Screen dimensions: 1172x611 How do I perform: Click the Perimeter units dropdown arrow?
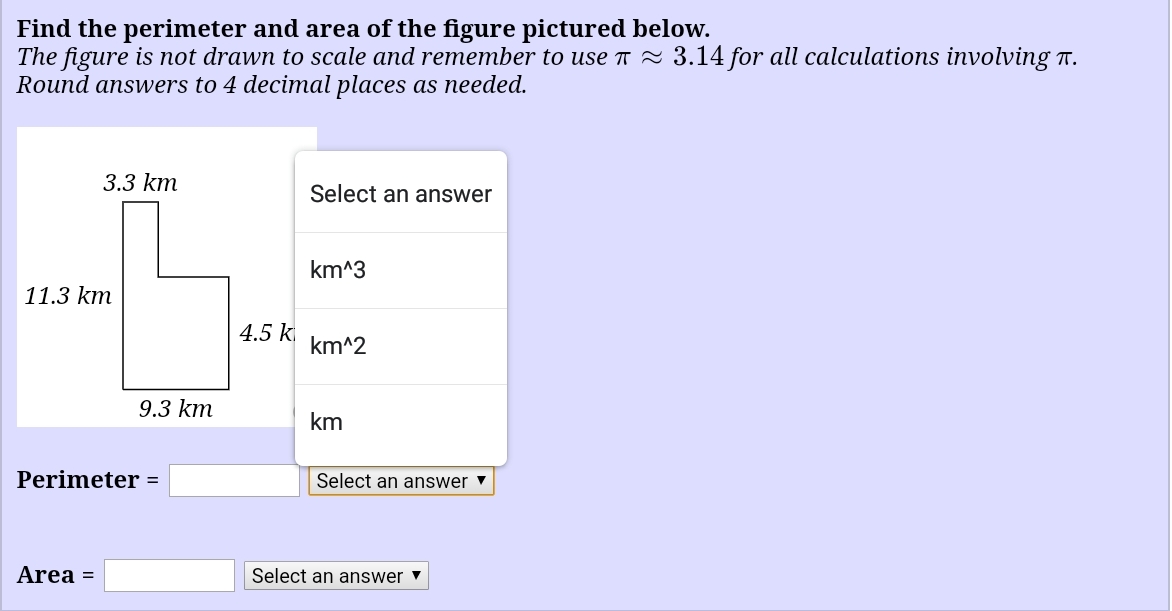coord(483,481)
